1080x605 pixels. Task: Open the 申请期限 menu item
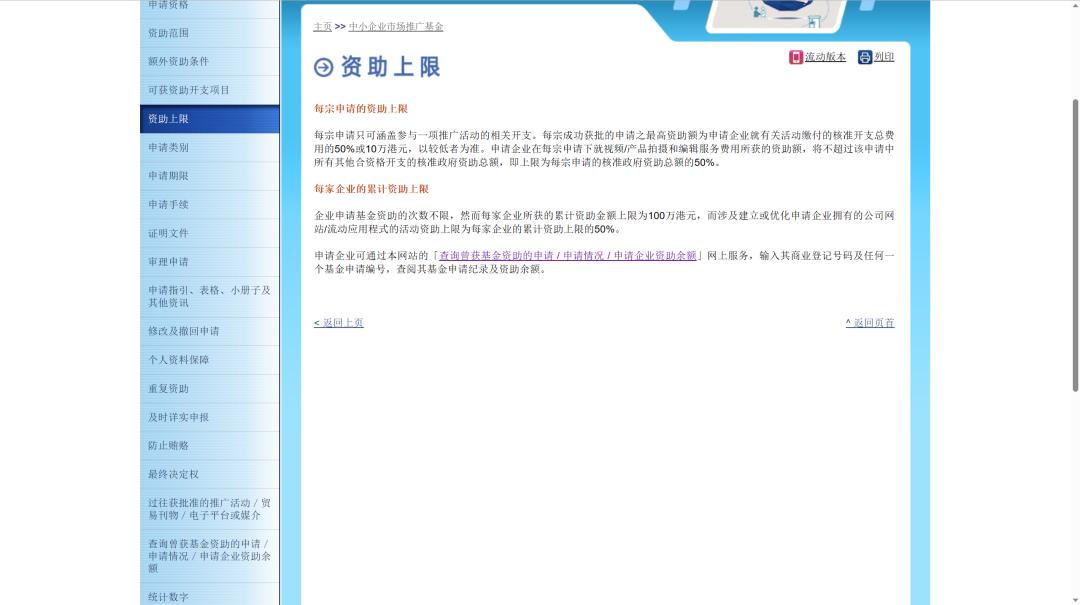[170, 175]
